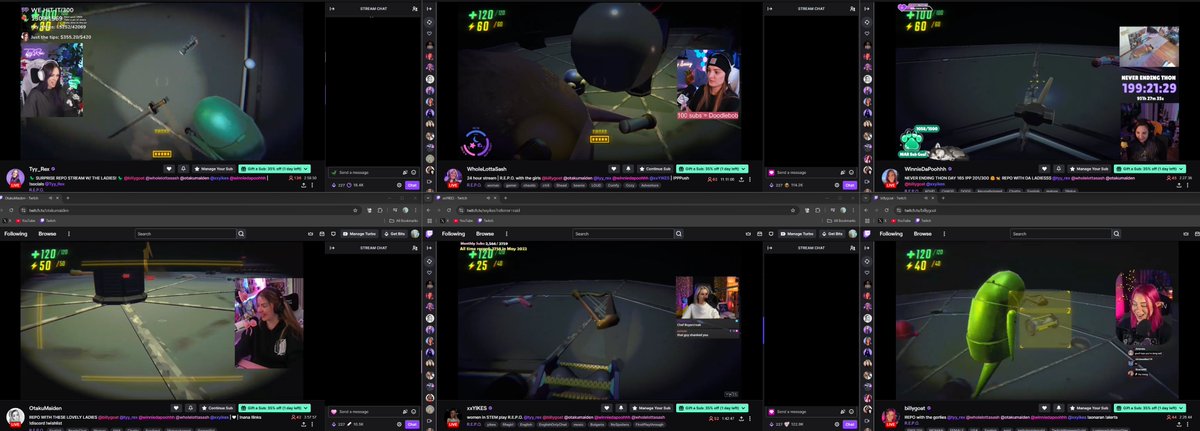Open chat settings gear in Tyy_Rex chat
This screenshot has height=431, width=1200.
pyautogui.click(x=400, y=185)
